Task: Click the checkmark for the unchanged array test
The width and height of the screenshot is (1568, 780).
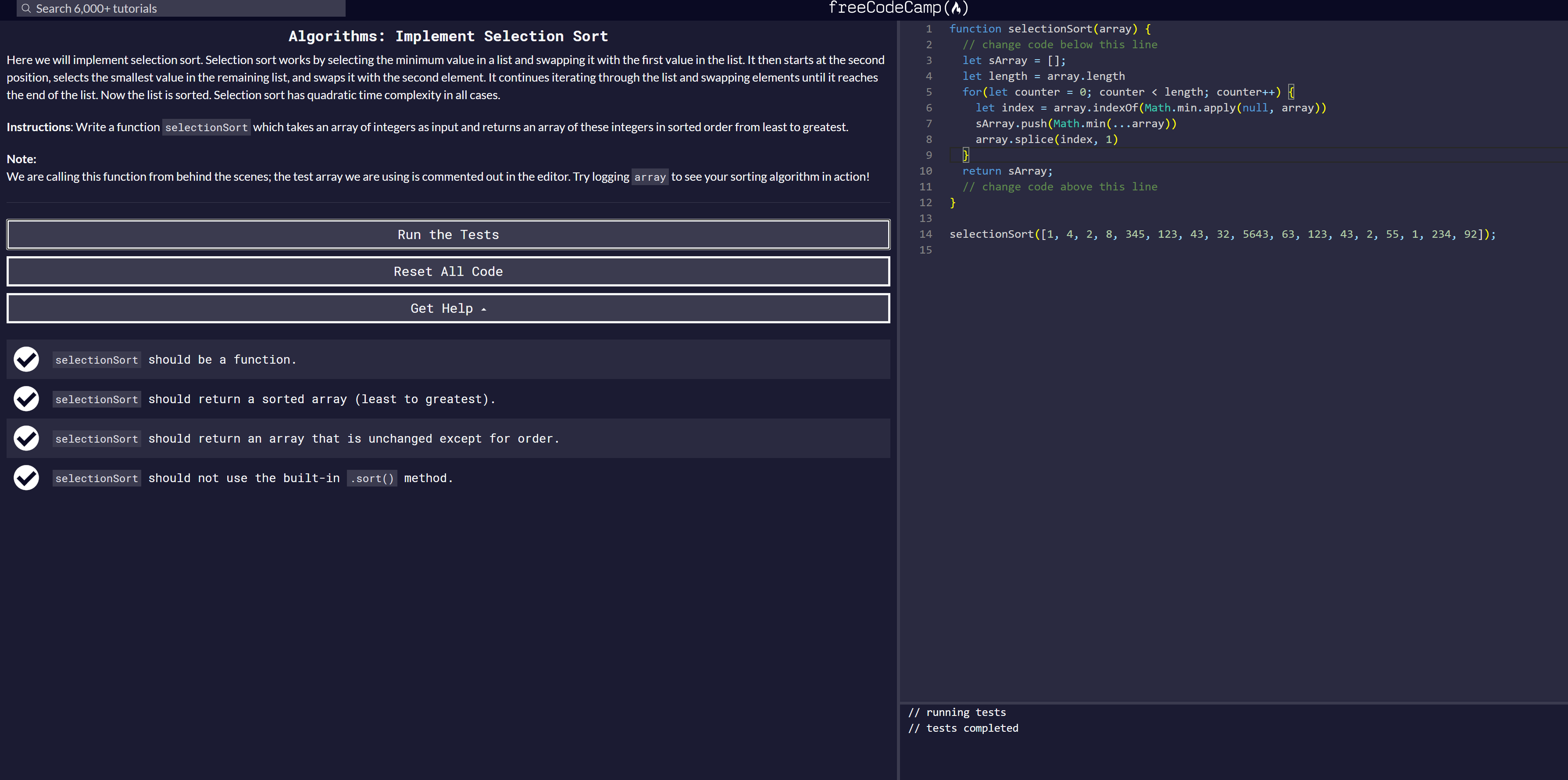Action: (x=25, y=438)
